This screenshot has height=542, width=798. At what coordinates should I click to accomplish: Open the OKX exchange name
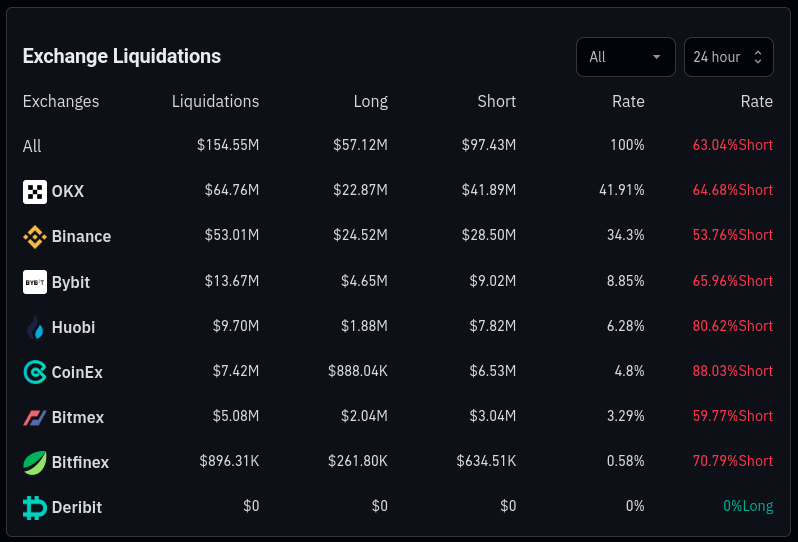pos(68,191)
